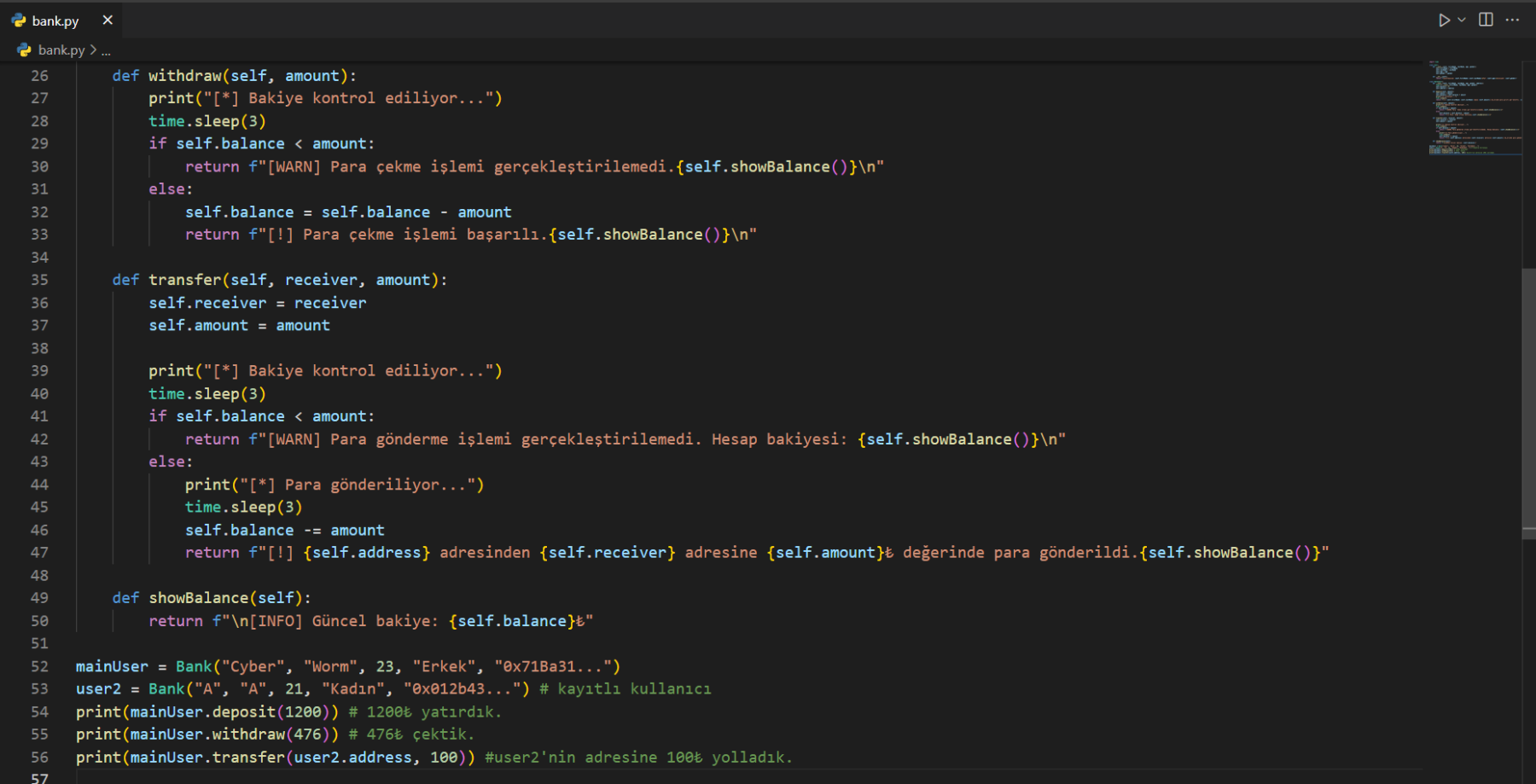The width and height of the screenshot is (1536, 784).
Task: Run the Python file with play button
Action: coord(1443,20)
